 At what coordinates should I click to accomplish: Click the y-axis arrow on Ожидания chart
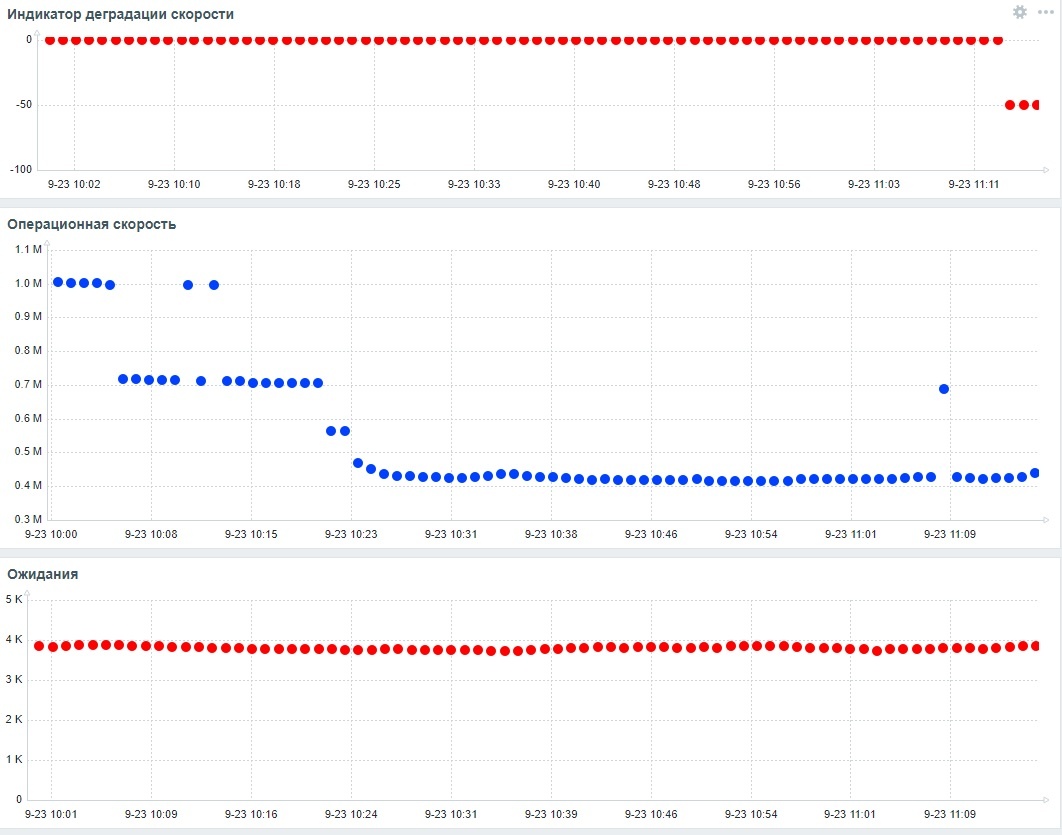point(27,592)
